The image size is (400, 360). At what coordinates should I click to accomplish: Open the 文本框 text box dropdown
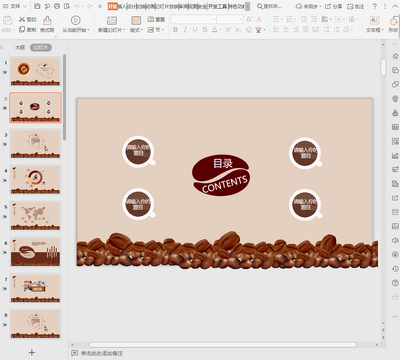pyautogui.click(x=374, y=30)
